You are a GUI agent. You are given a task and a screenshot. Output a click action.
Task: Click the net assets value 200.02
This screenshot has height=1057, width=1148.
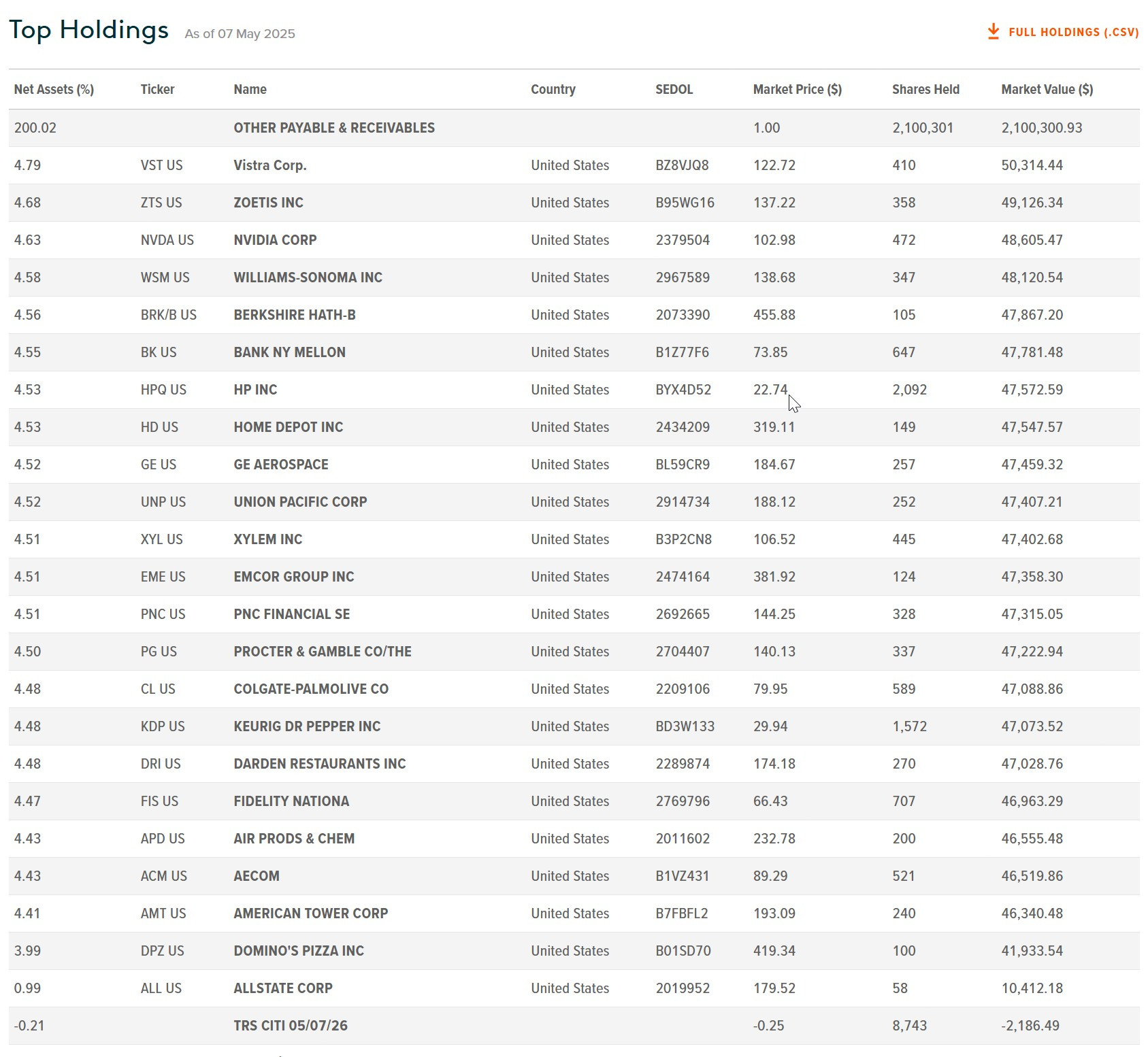35,128
